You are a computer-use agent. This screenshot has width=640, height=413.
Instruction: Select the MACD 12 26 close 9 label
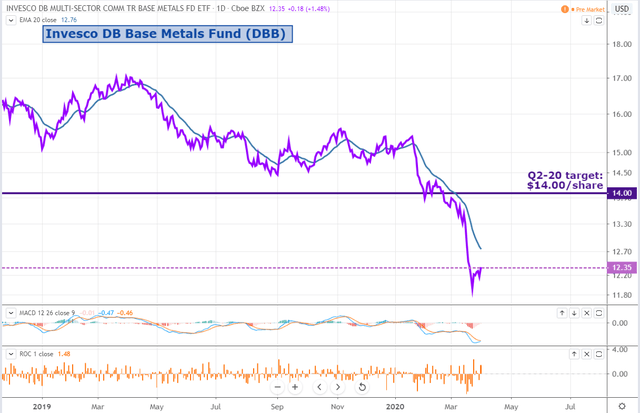point(47,313)
